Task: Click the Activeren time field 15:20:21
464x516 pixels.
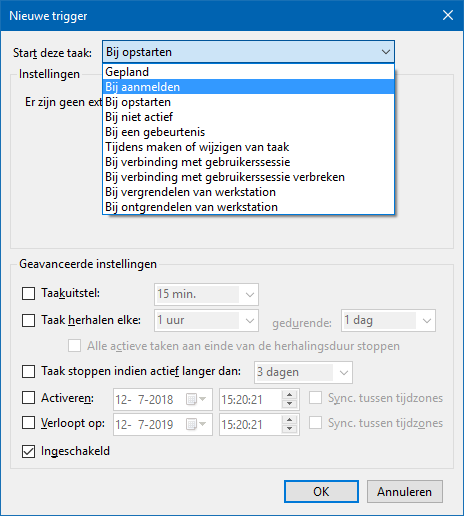Action: click(x=251, y=399)
